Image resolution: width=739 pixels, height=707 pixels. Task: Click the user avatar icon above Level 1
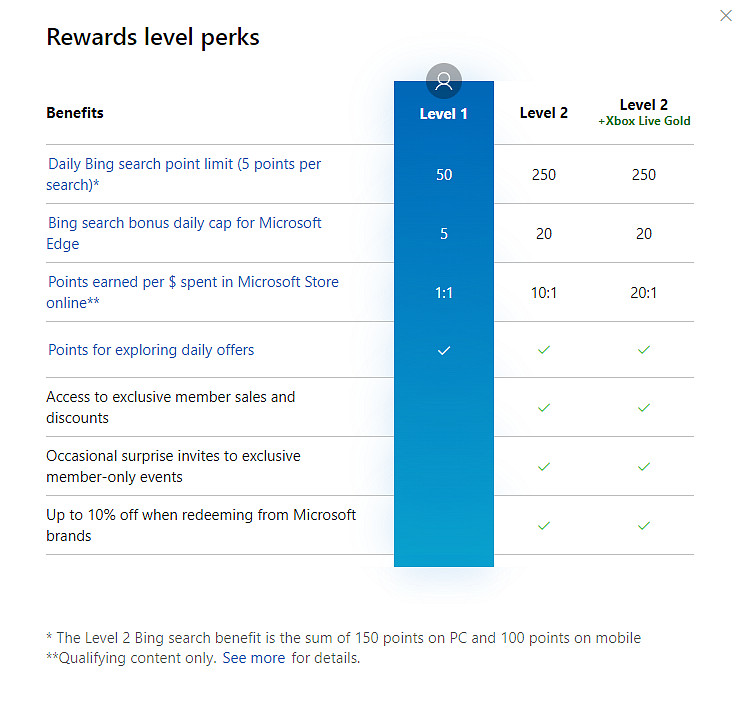coord(444,81)
